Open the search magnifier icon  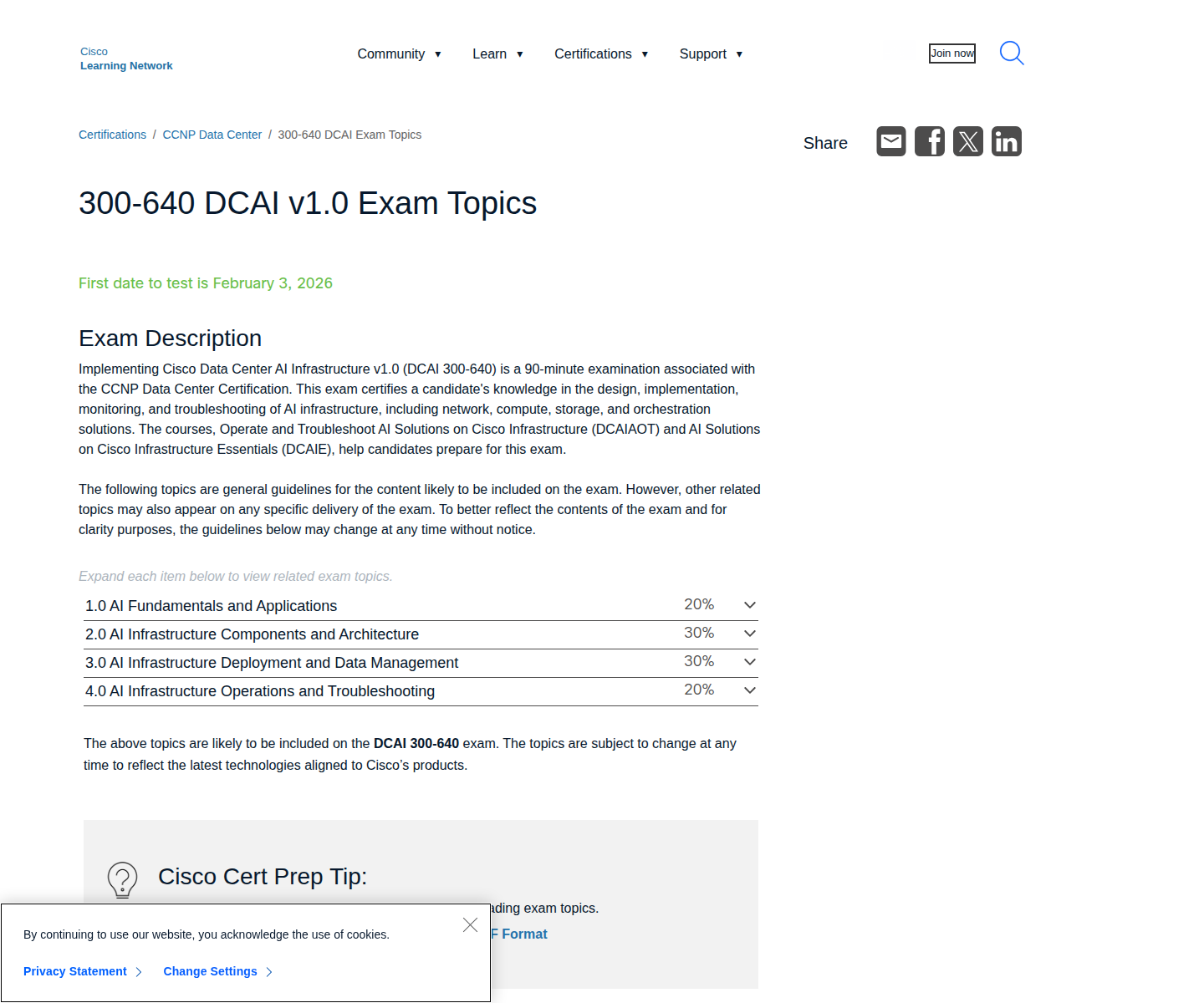click(1012, 53)
